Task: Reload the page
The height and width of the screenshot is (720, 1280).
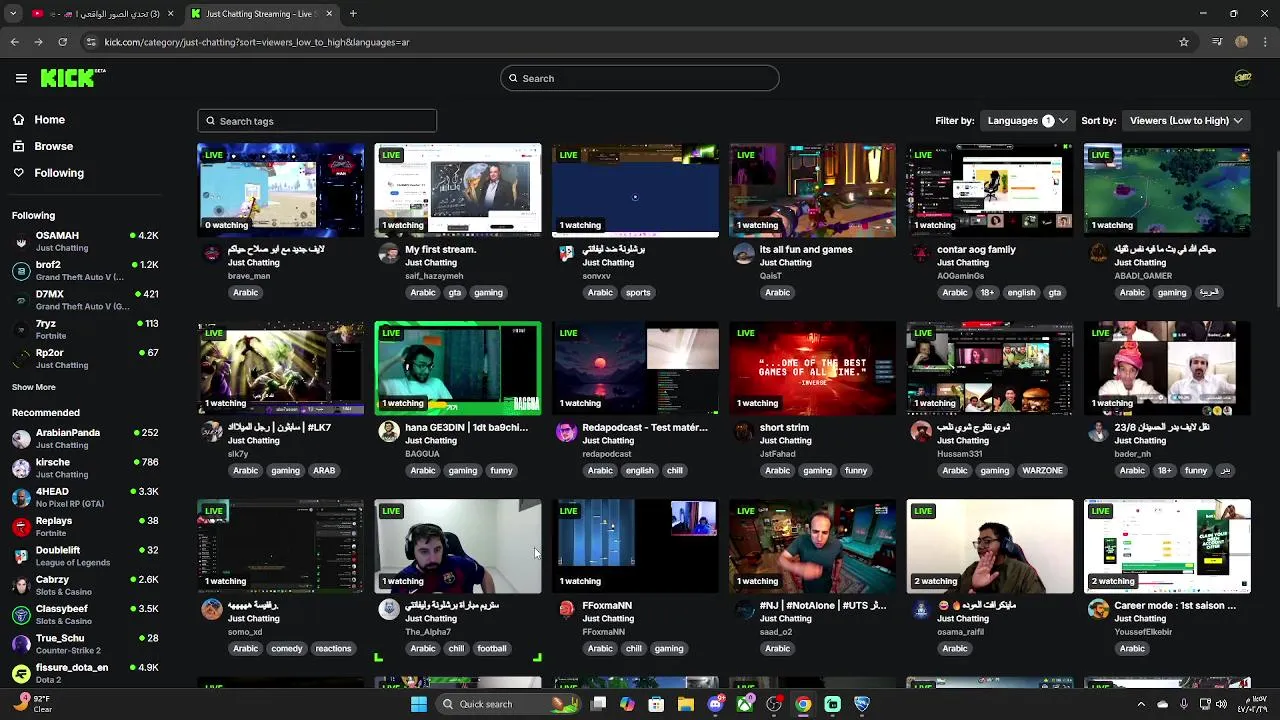Action: (62, 42)
